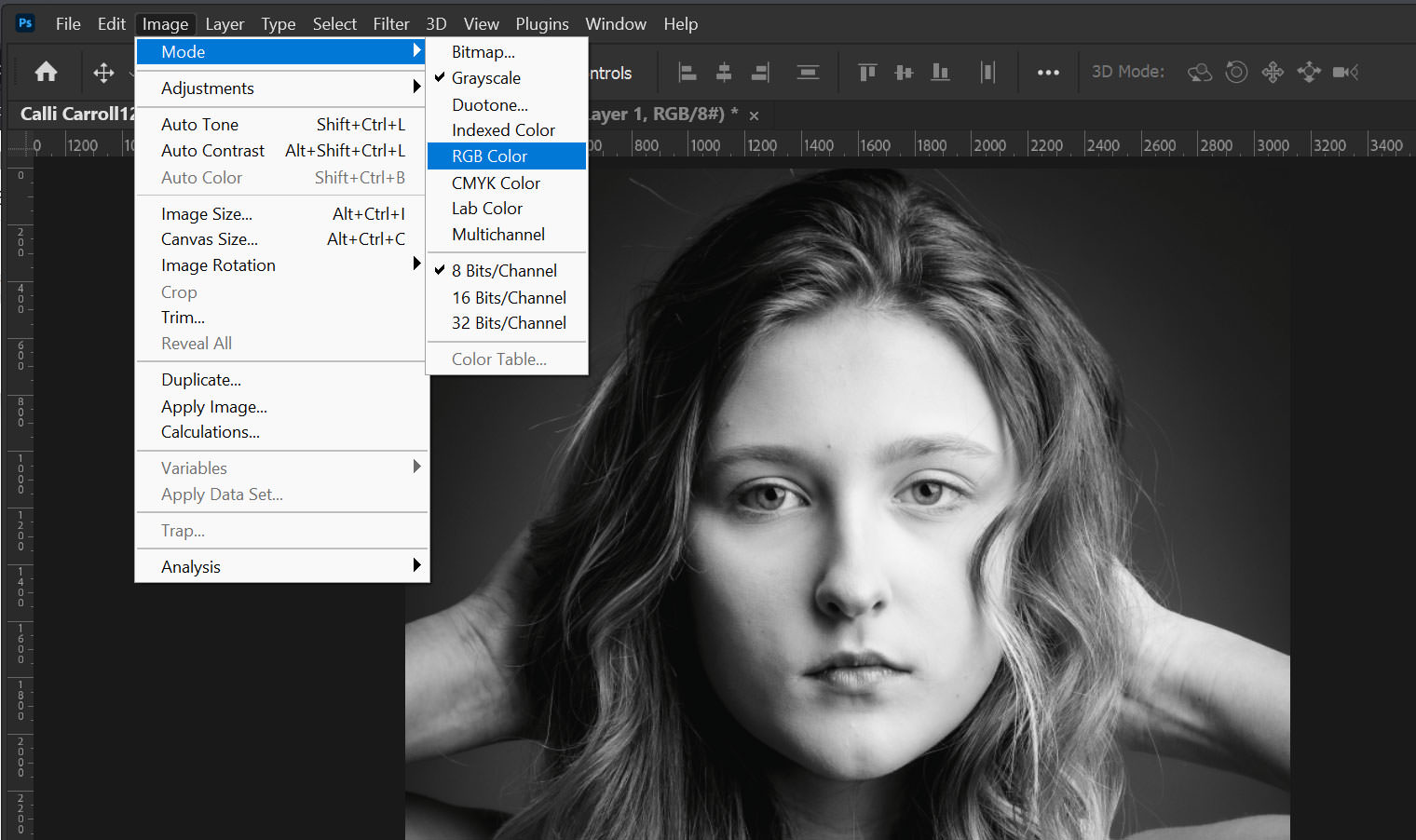
Task: Click the Photoshop Ps logo icon
Action: 25,23
